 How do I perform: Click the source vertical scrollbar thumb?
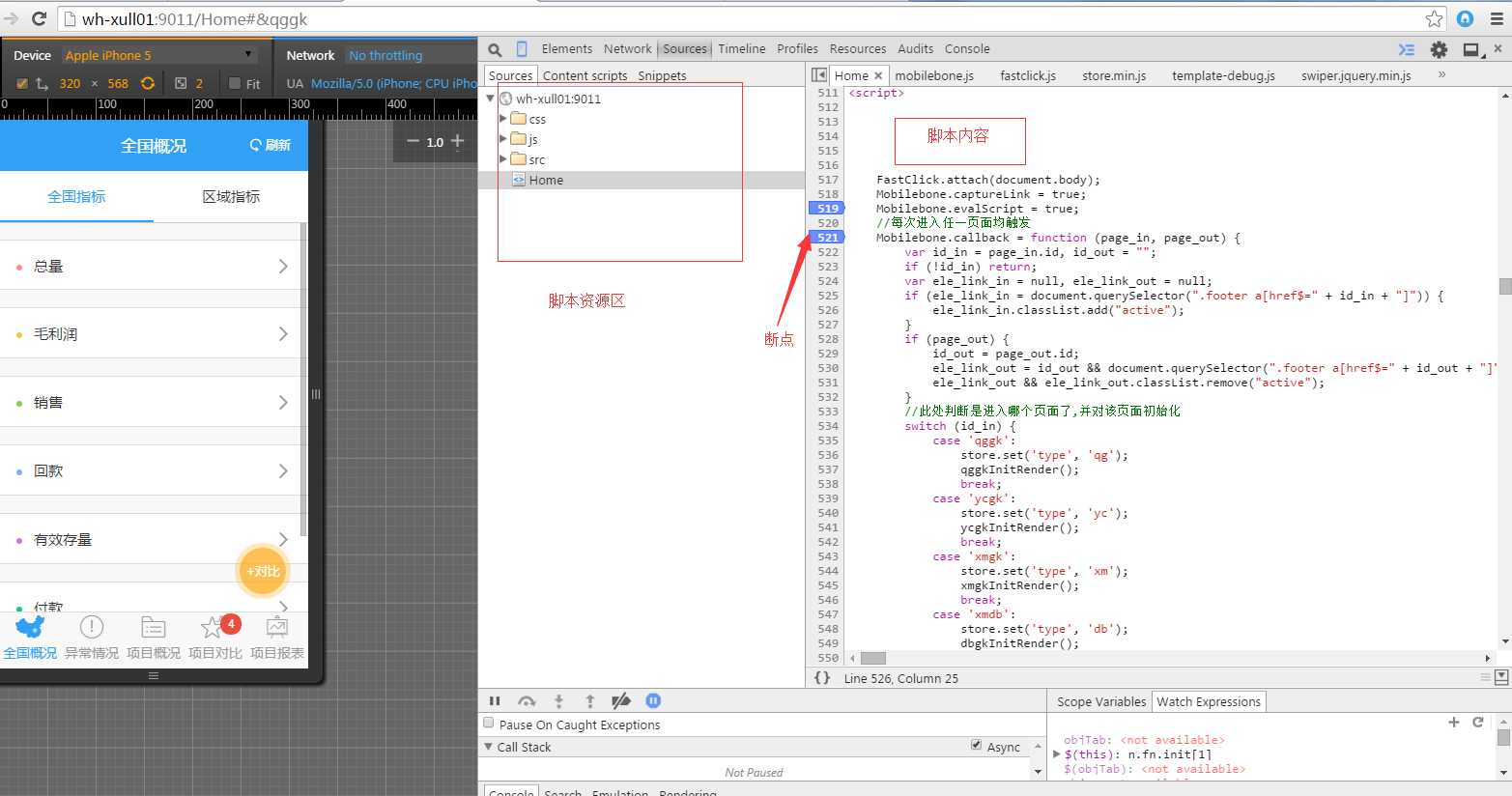pyautogui.click(x=1504, y=286)
